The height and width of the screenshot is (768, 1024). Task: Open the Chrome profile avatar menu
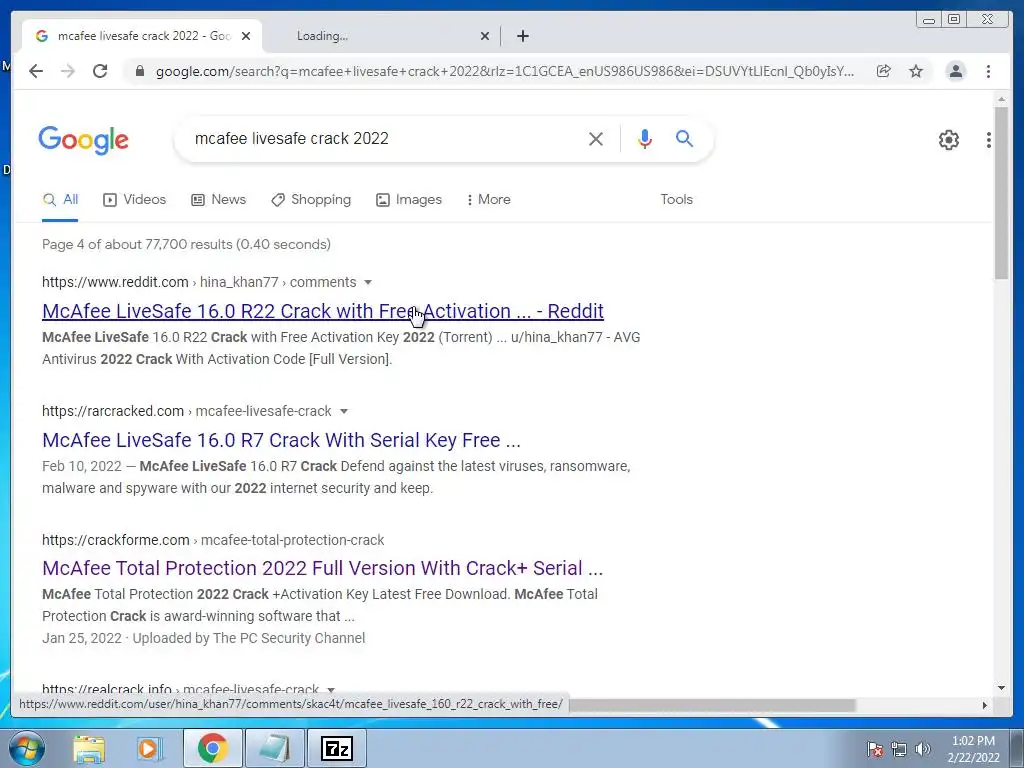[955, 71]
